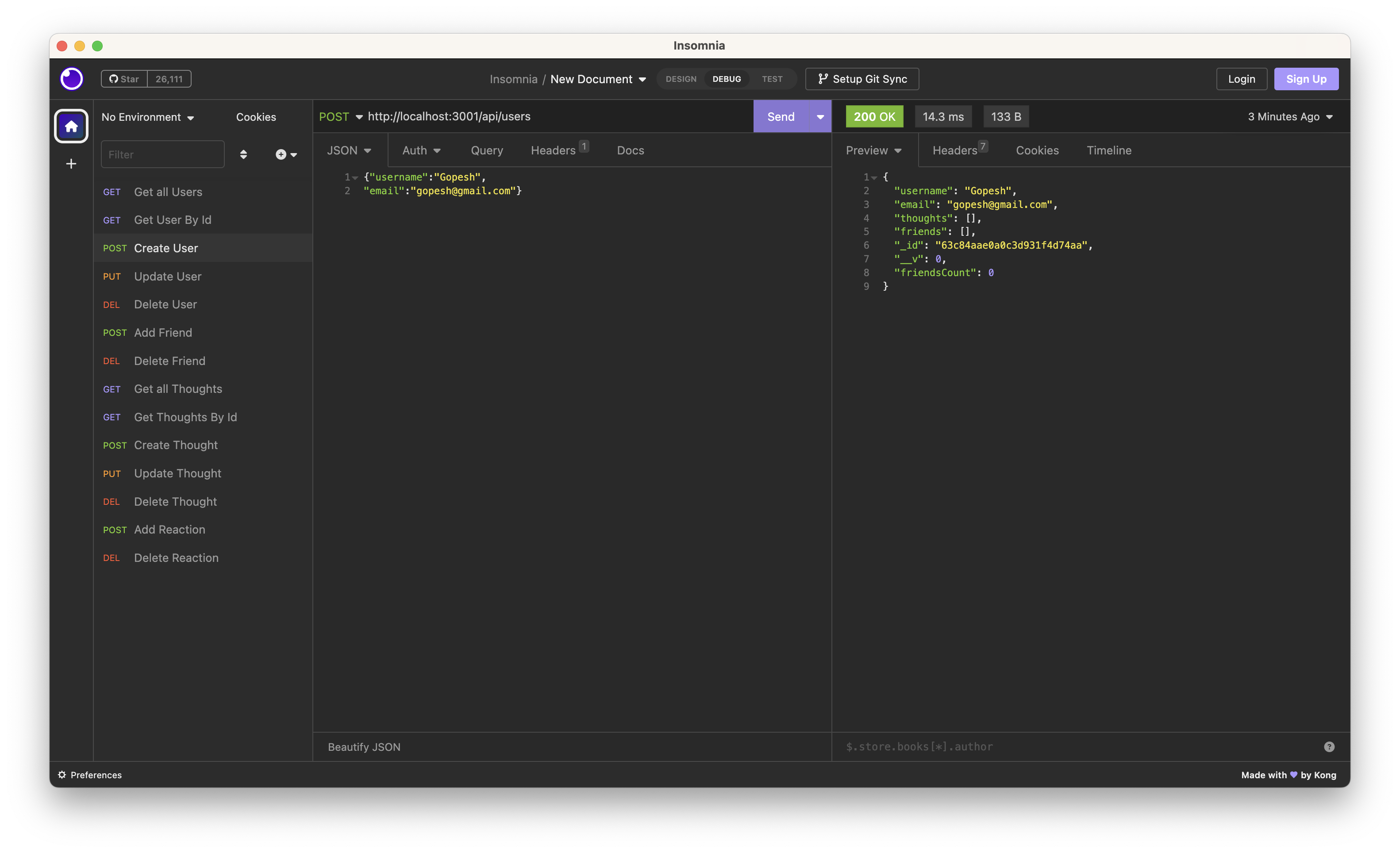This screenshot has width=1400, height=853.
Task: Click the Setup Git Sync button
Action: (862, 79)
